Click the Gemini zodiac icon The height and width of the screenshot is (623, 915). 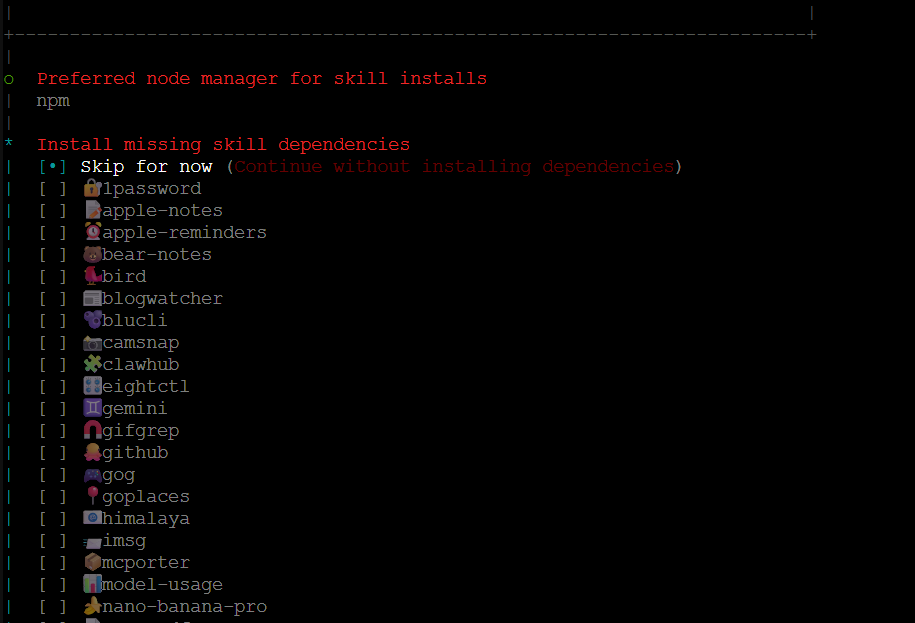92,408
